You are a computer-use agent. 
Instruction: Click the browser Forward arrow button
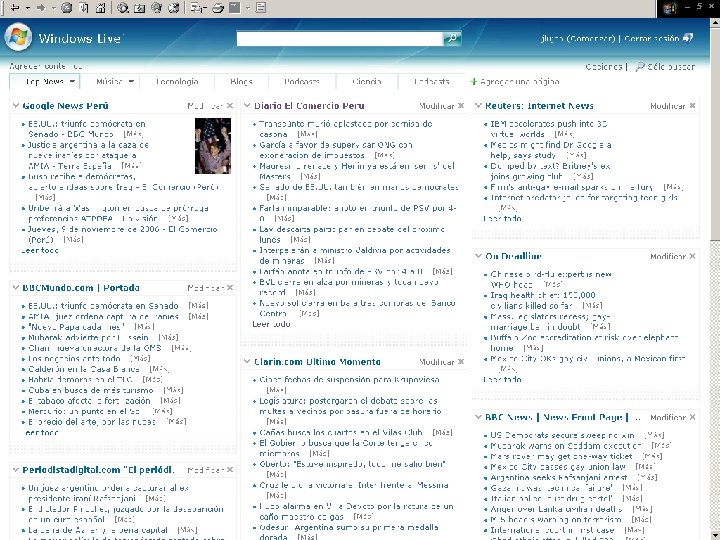[41, 8]
